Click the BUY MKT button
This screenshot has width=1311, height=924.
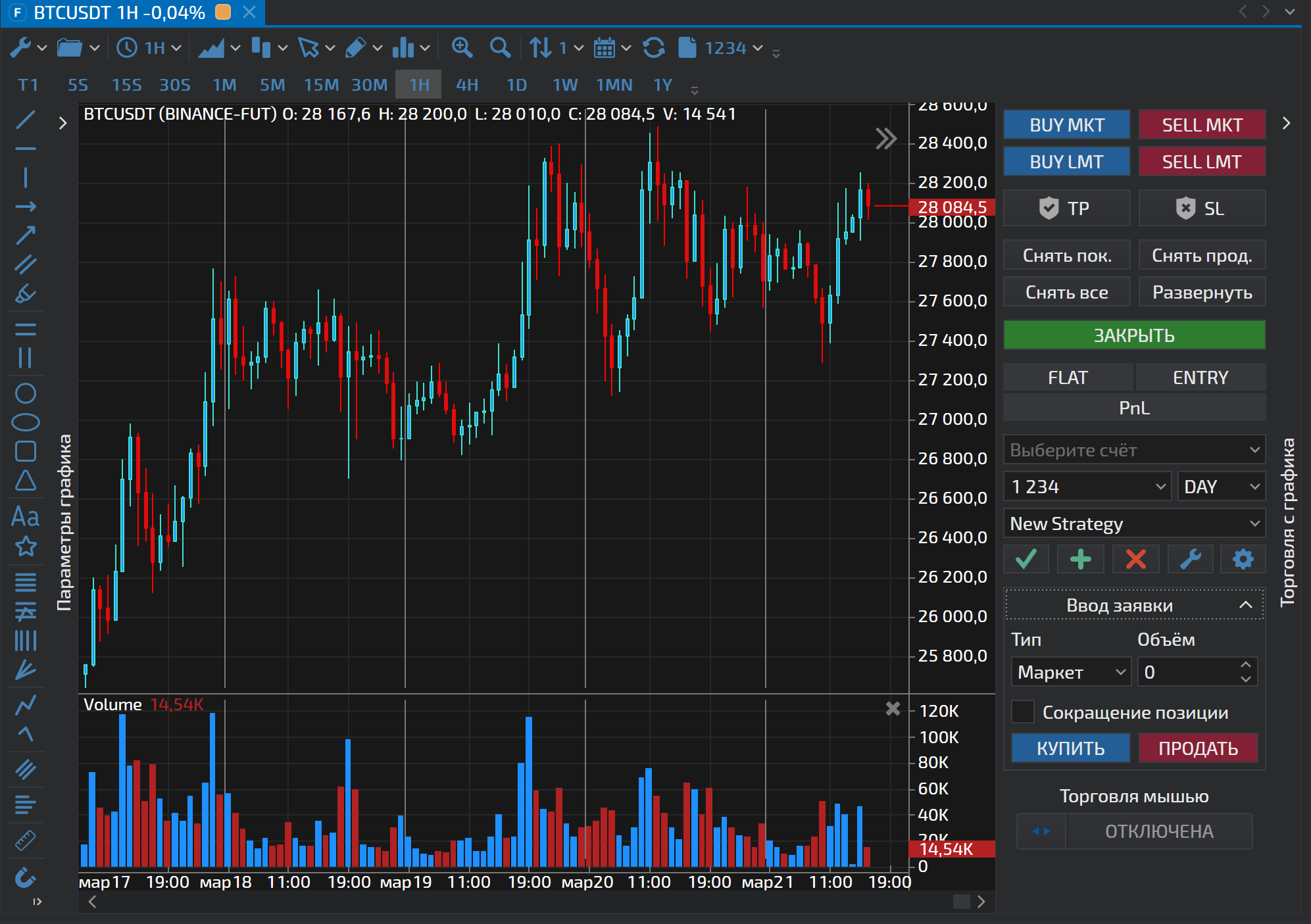(x=1066, y=125)
